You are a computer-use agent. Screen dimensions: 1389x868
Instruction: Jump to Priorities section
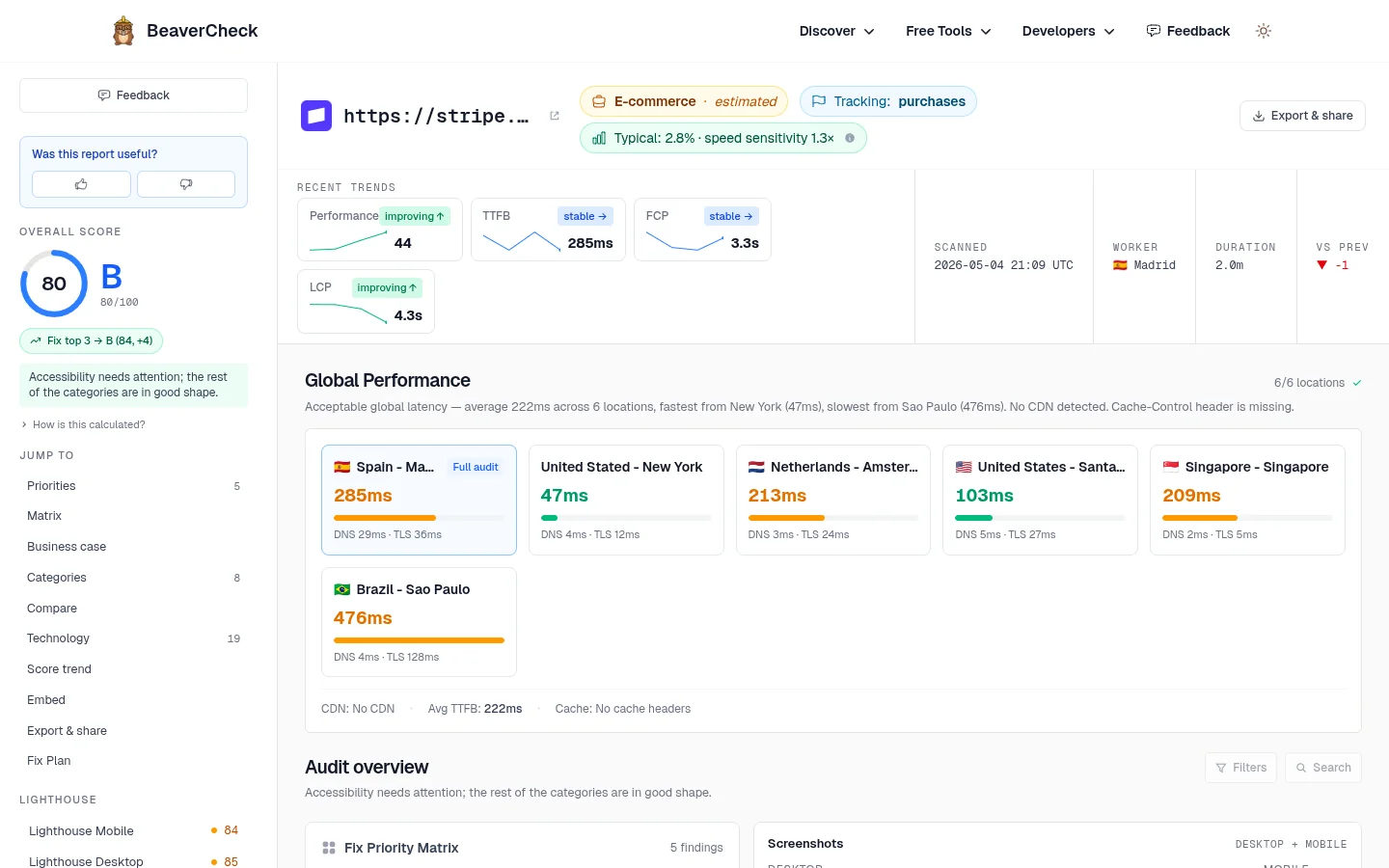133,486
